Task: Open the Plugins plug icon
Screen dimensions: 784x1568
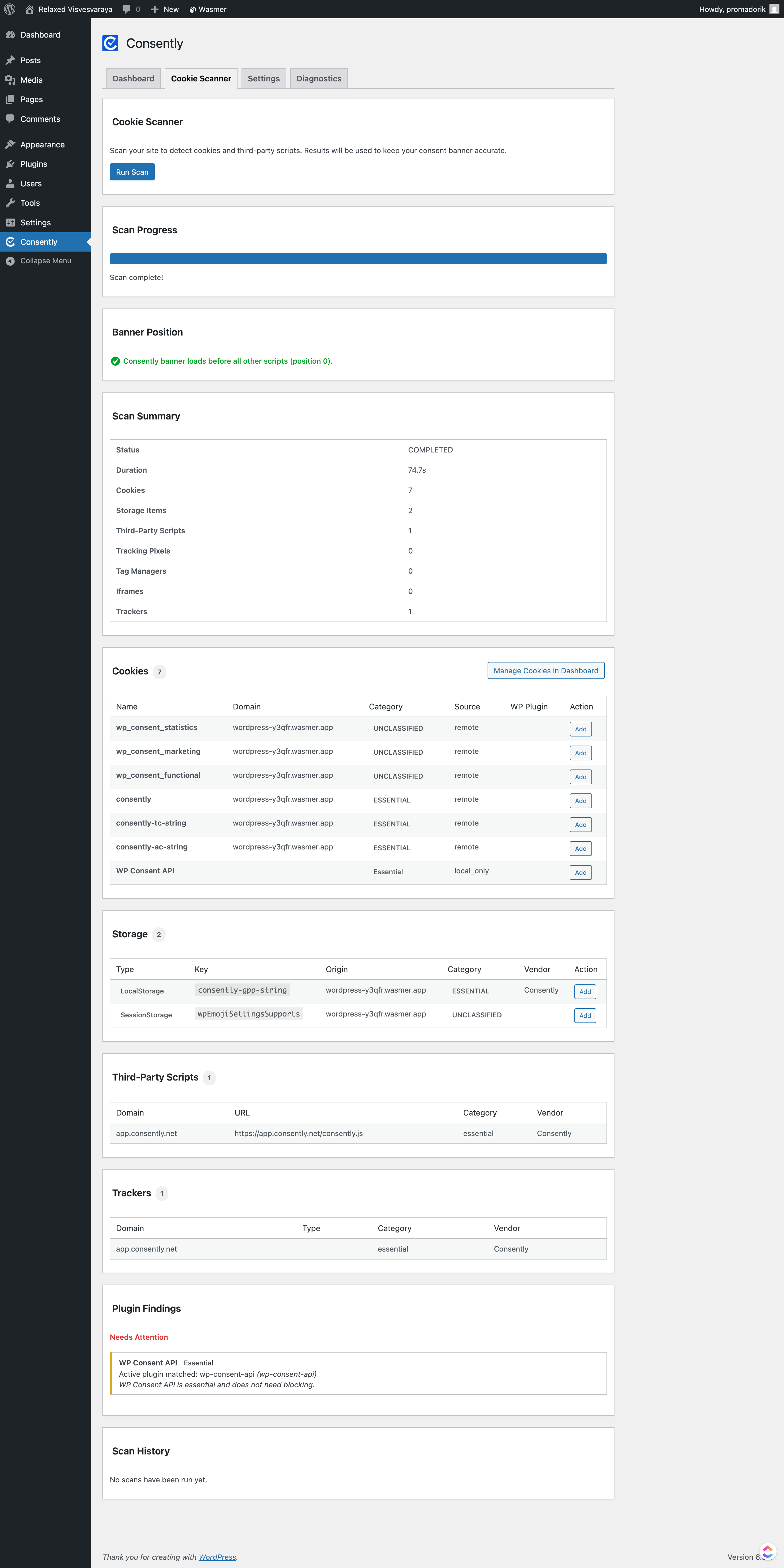Action: [x=10, y=164]
